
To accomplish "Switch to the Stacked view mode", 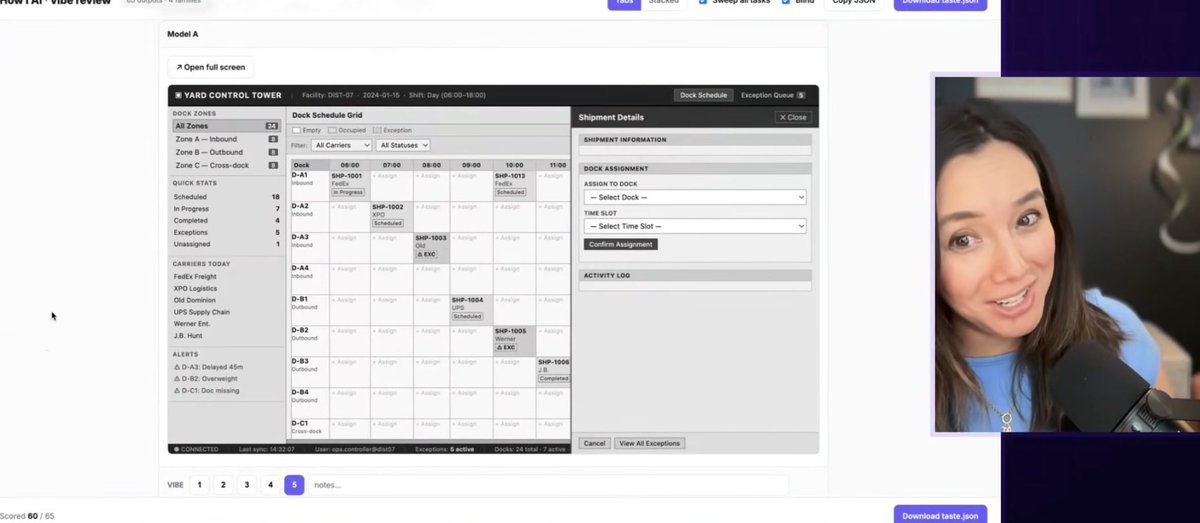I will click(663, 3).
